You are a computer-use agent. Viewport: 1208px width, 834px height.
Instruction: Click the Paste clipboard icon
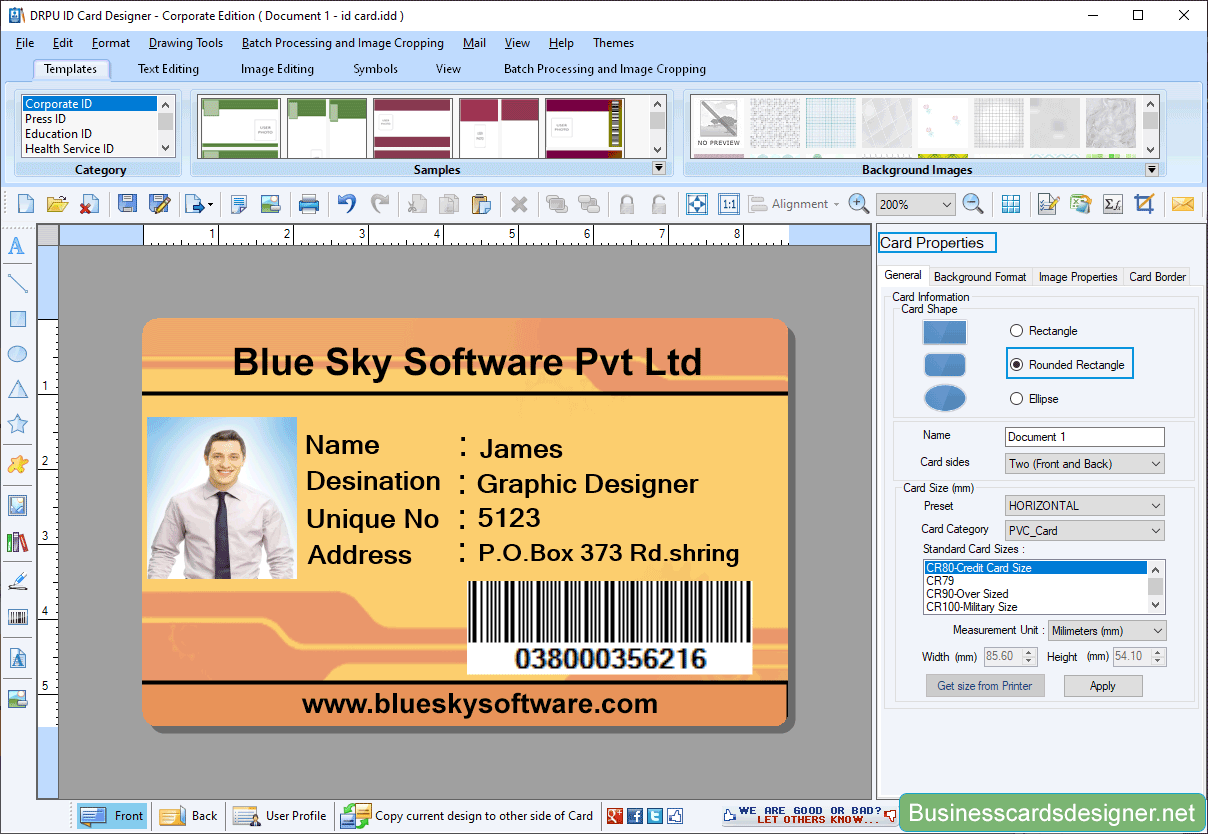(481, 204)
